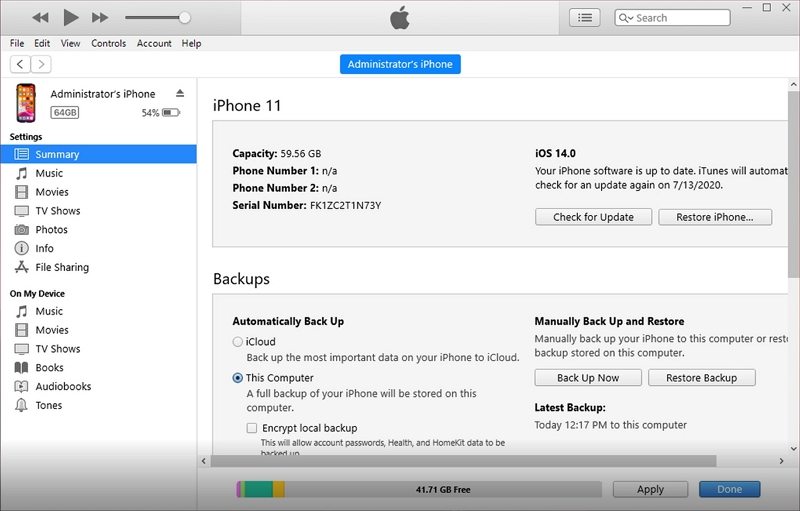800x511 pixels.
Task: Open the list view icon button
Action: pyautogui.click(x=585, y=18)
